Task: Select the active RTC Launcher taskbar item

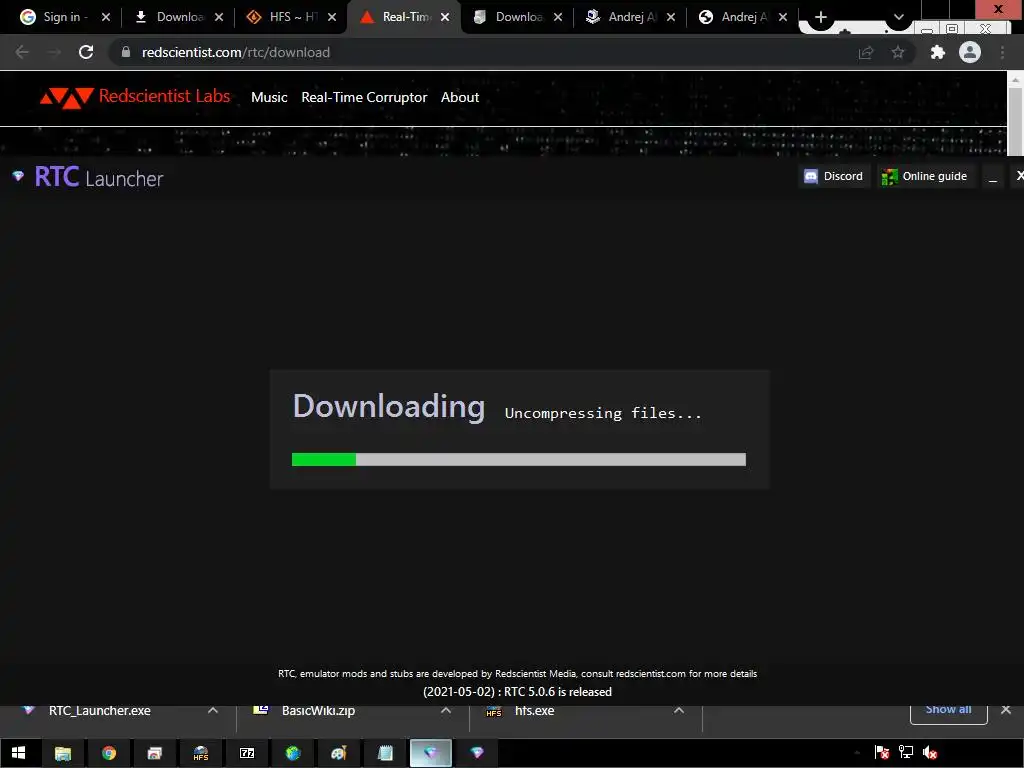Action: (430, 753)
